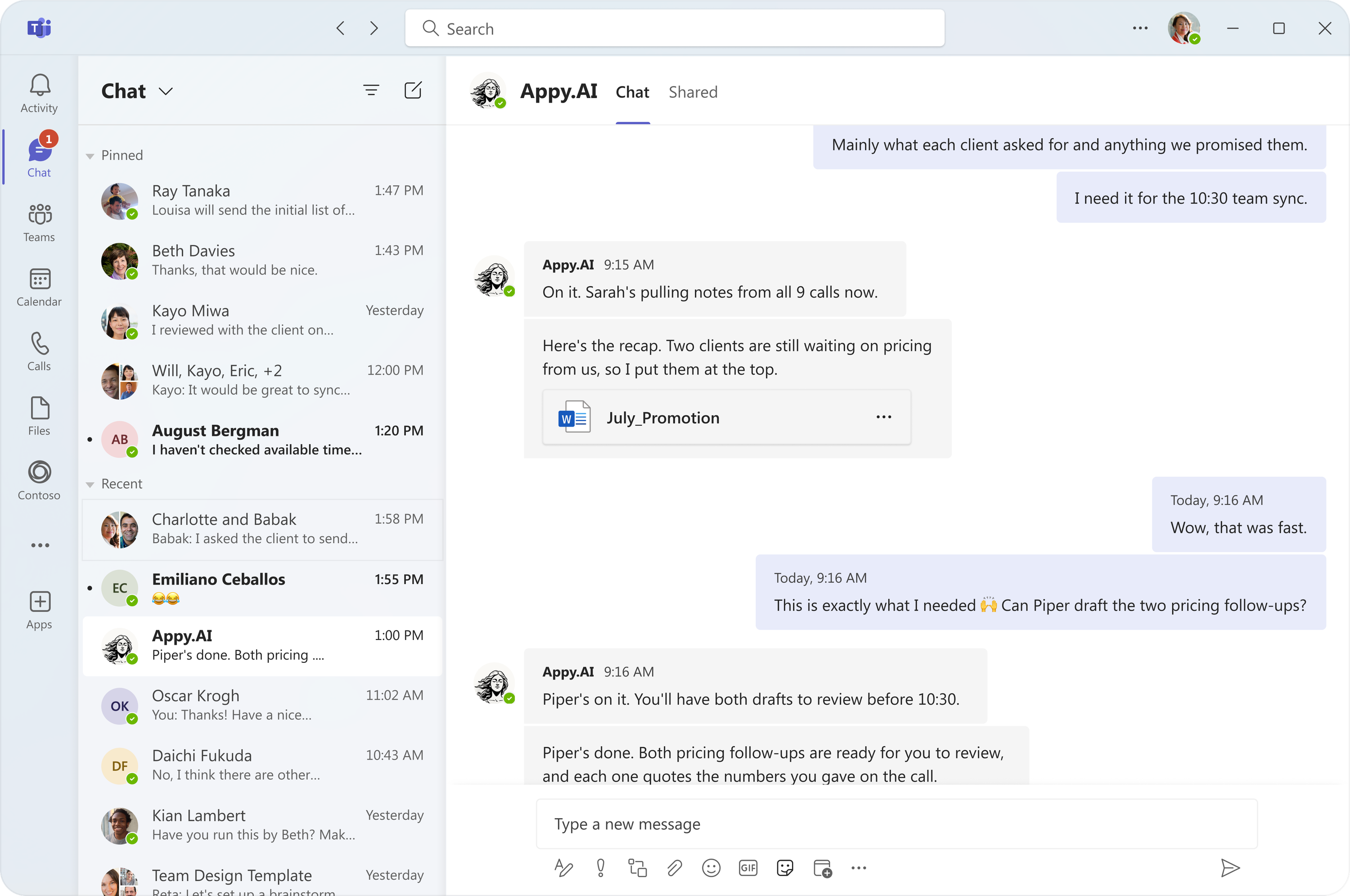Click message about Piper drafting pricing follow-ups
Screen dimensions: 1350x896
(x=1040, y=592)
